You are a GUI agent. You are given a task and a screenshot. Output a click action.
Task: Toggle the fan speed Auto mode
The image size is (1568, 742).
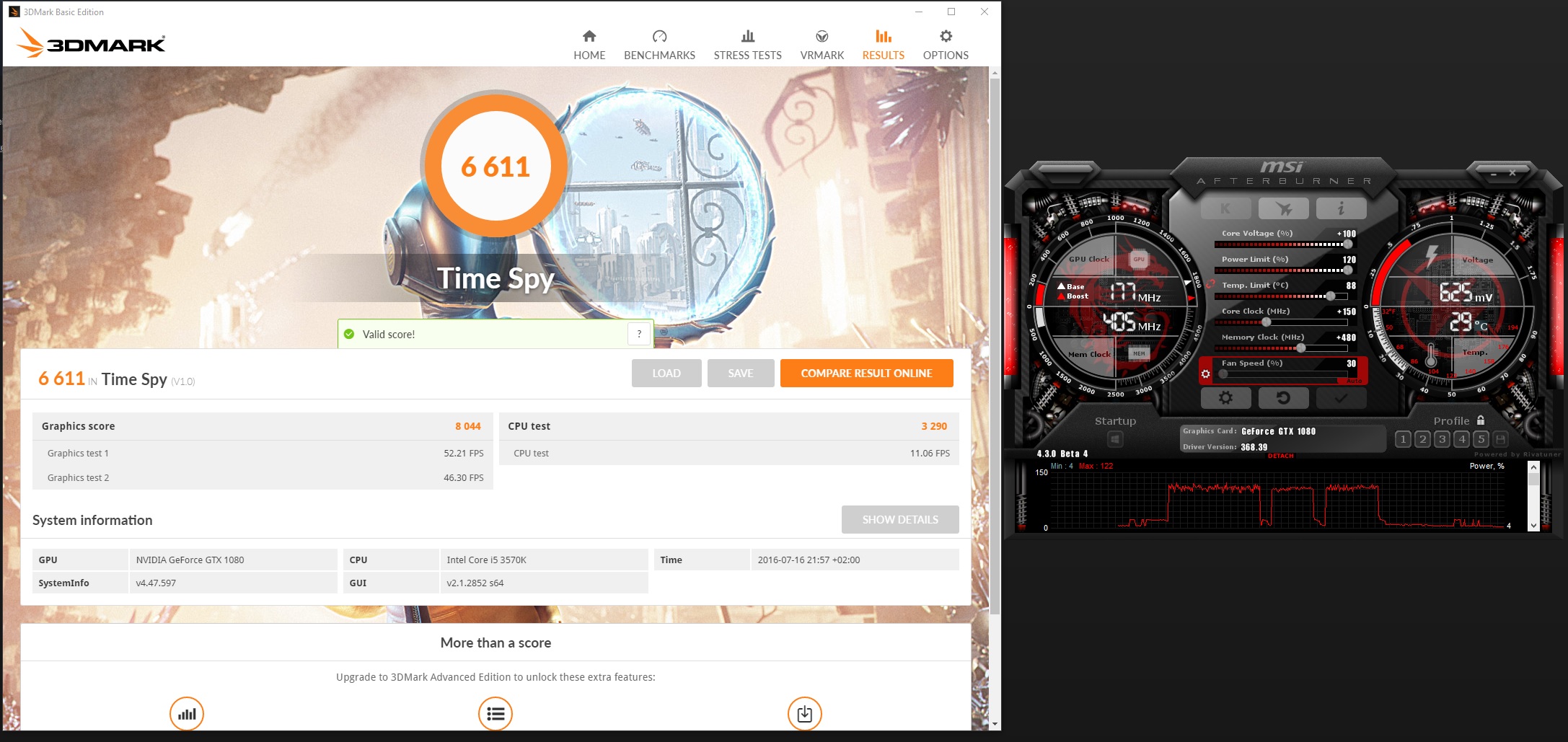coord(1355,381)
